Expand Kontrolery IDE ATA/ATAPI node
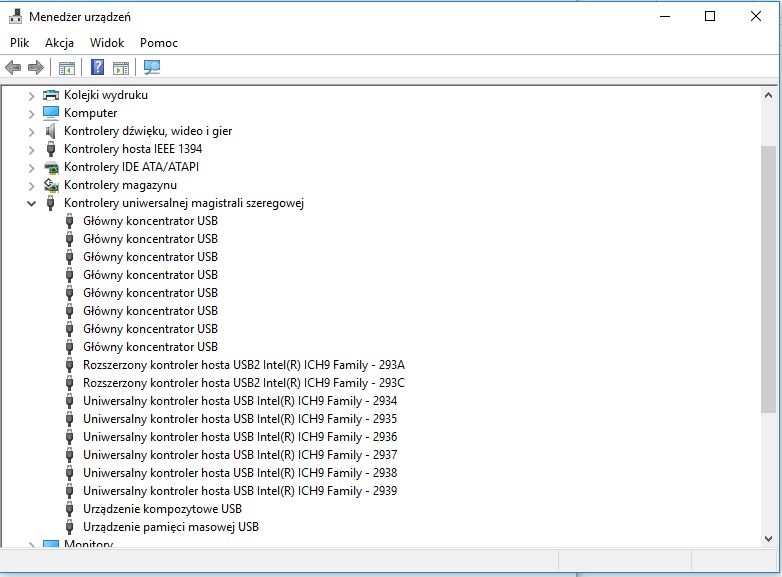782x577 pixels. click(31, 168)
